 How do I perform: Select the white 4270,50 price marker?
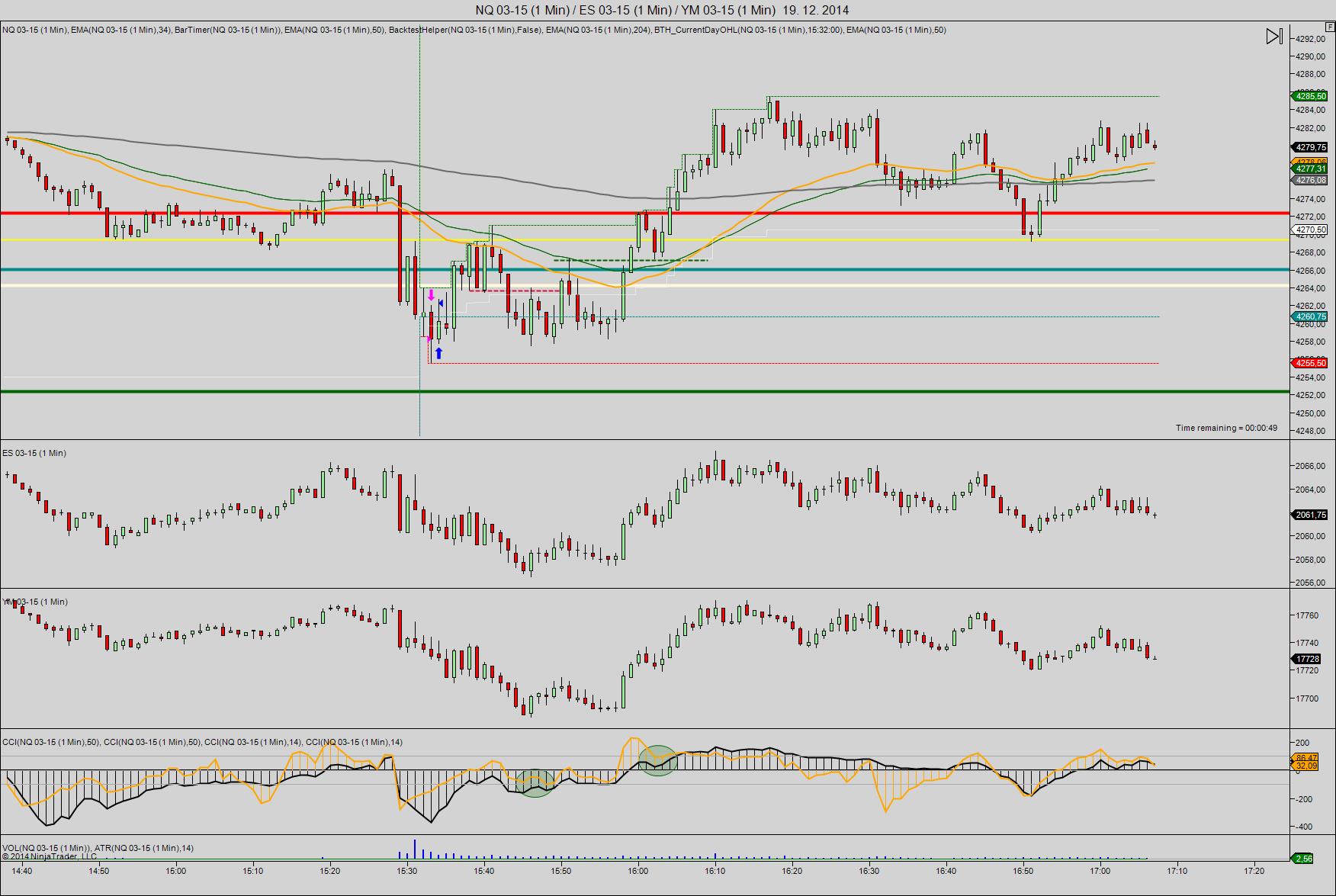pos(1310,230)
